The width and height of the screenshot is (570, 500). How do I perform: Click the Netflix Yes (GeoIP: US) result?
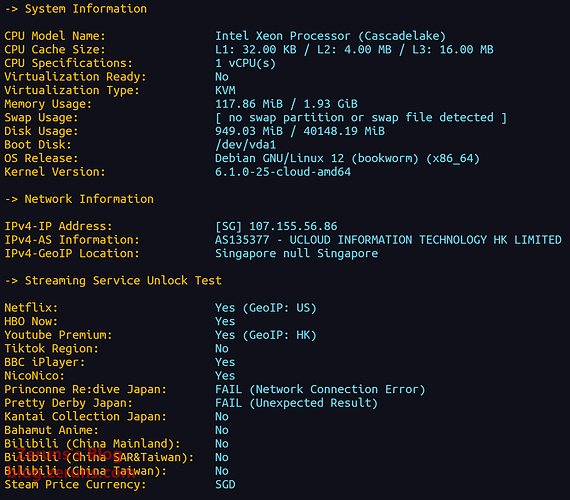tap(266, 308)
